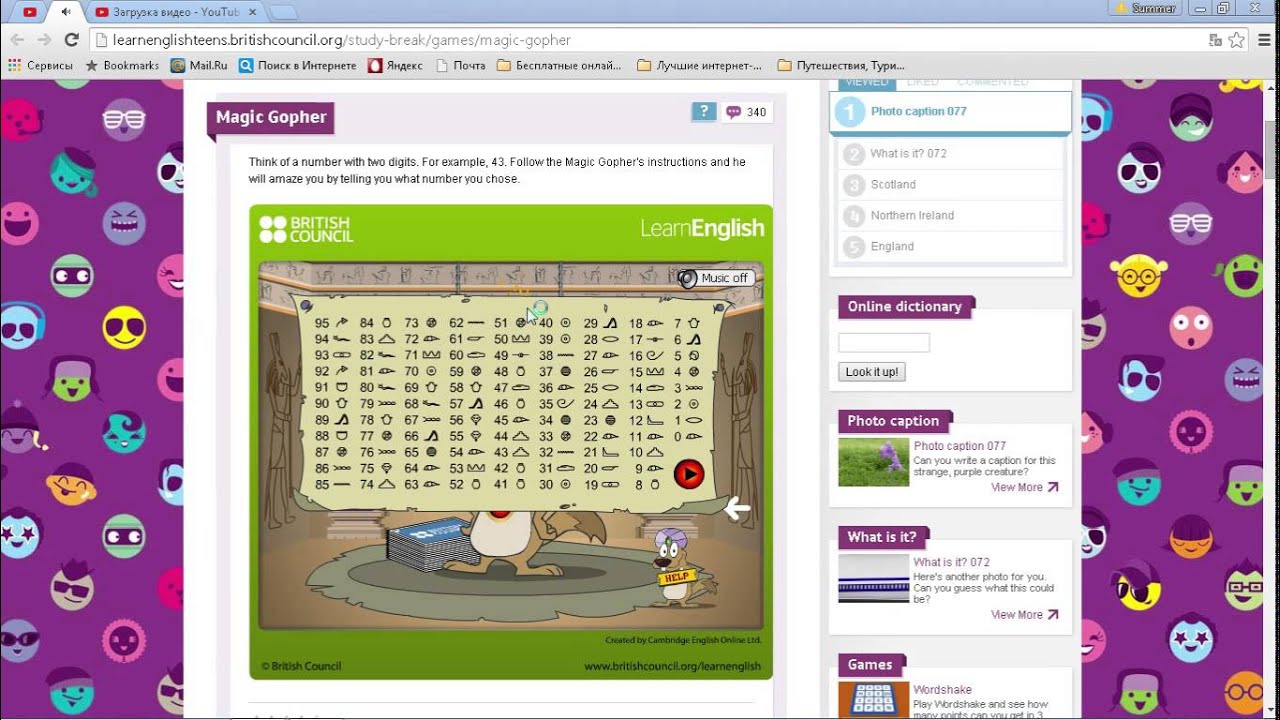Viewport: 1280px width, 720px height.
Task: Go back using the browser back arrow
Action: coord(17,40)
